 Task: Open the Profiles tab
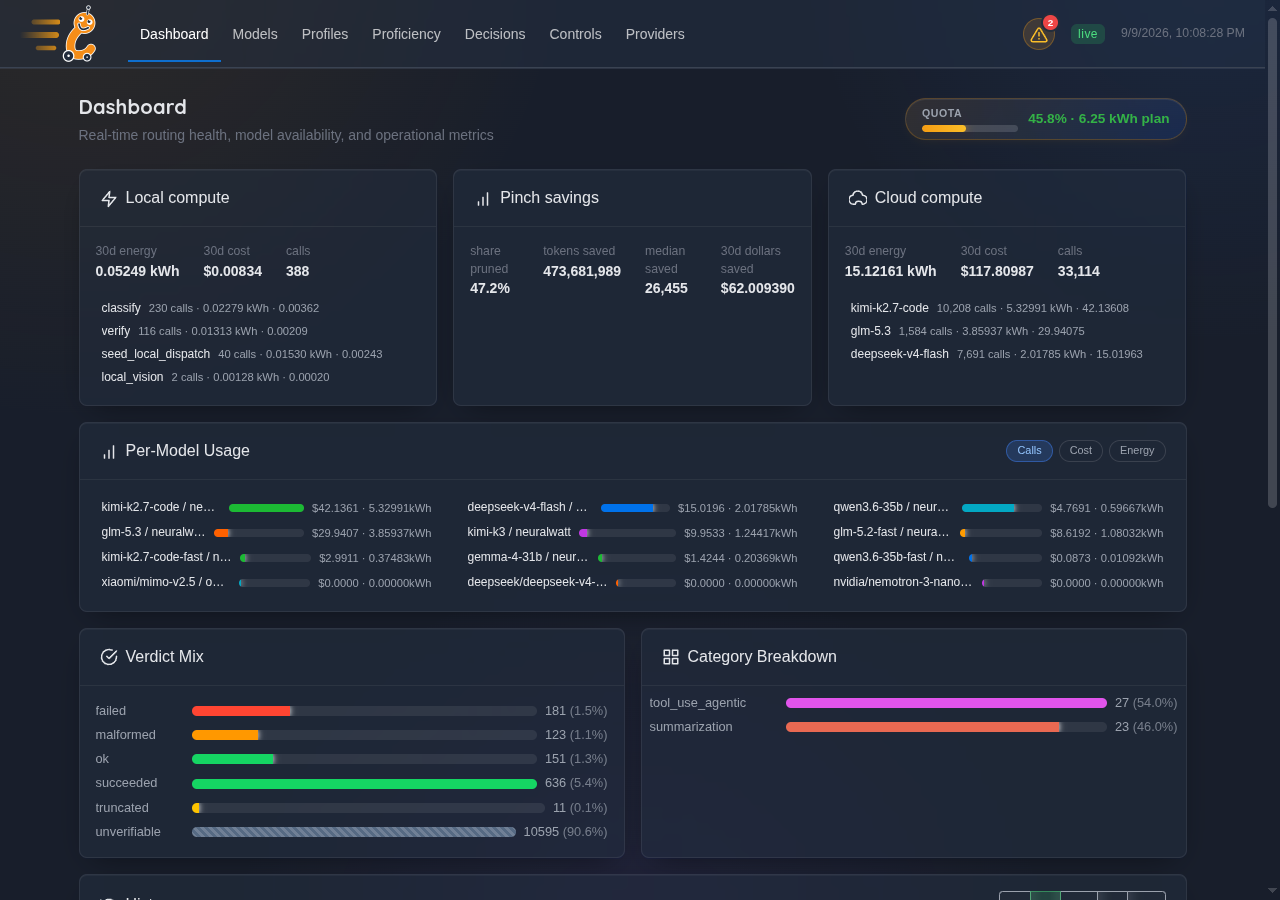[325, 34]
